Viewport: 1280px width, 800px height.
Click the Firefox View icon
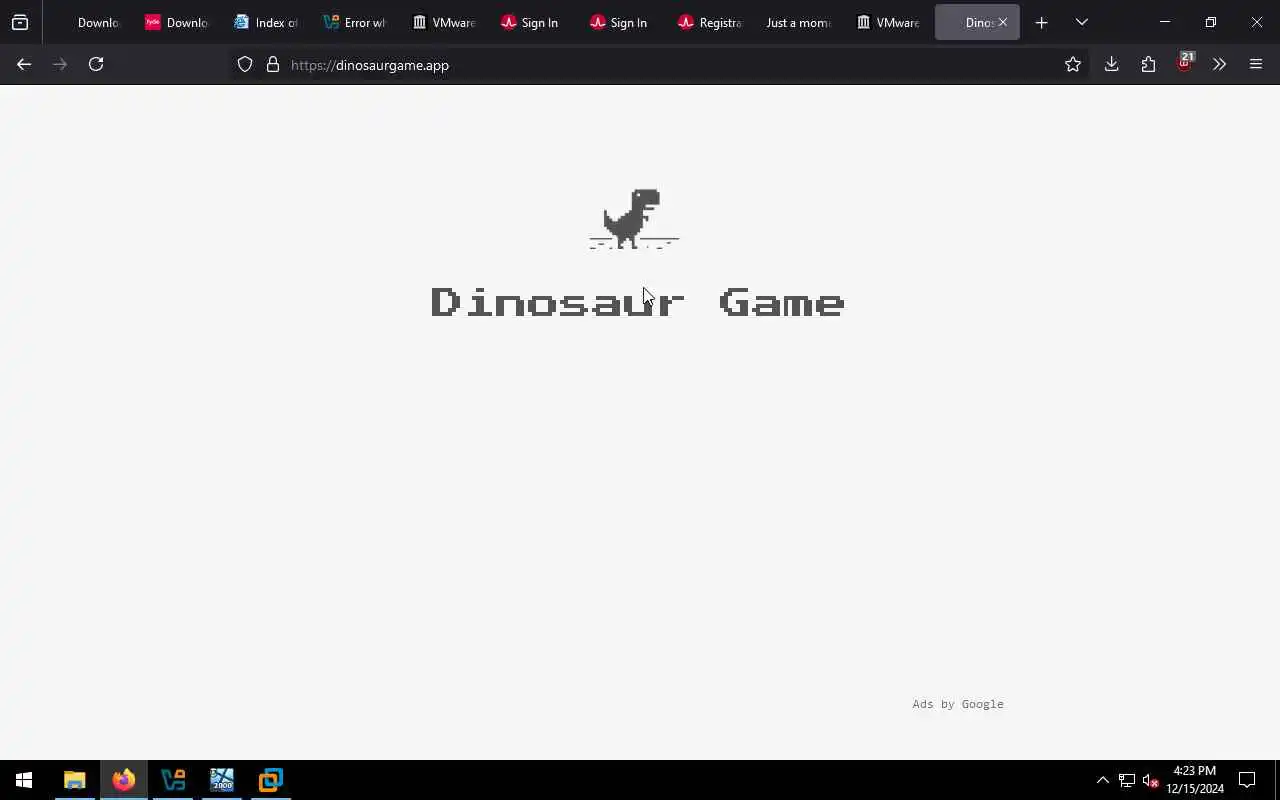tap(20, 22)
